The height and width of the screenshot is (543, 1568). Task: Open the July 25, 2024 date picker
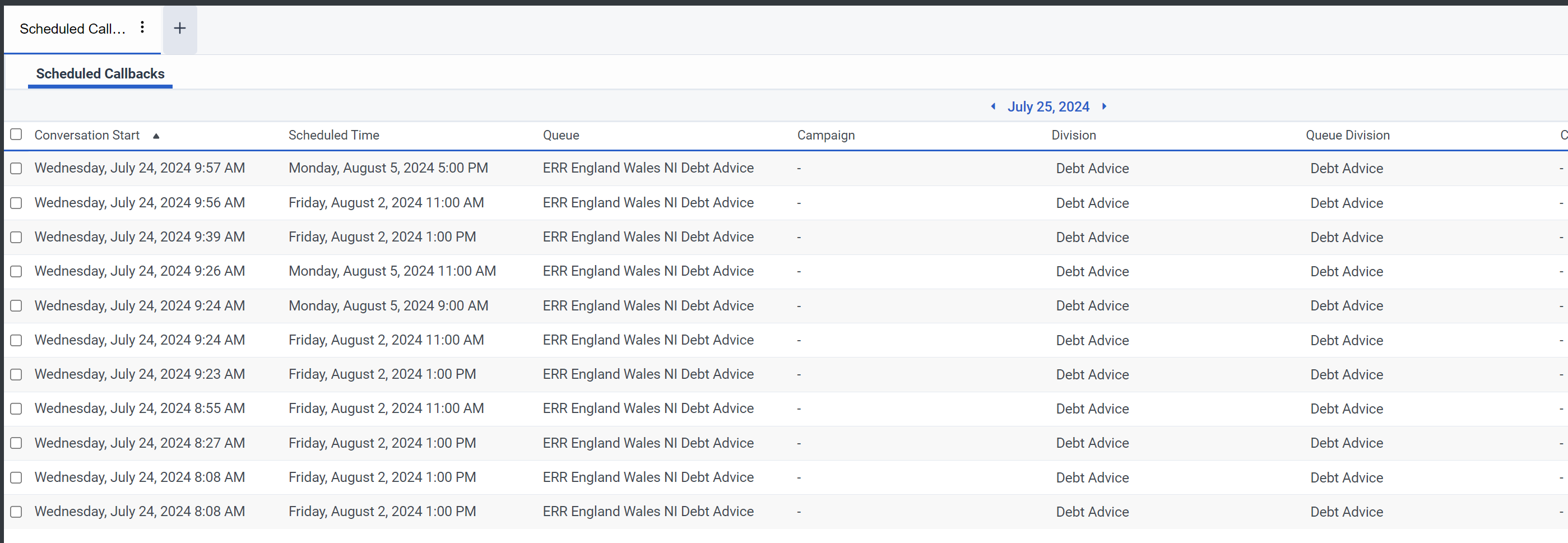[1047, 106]
